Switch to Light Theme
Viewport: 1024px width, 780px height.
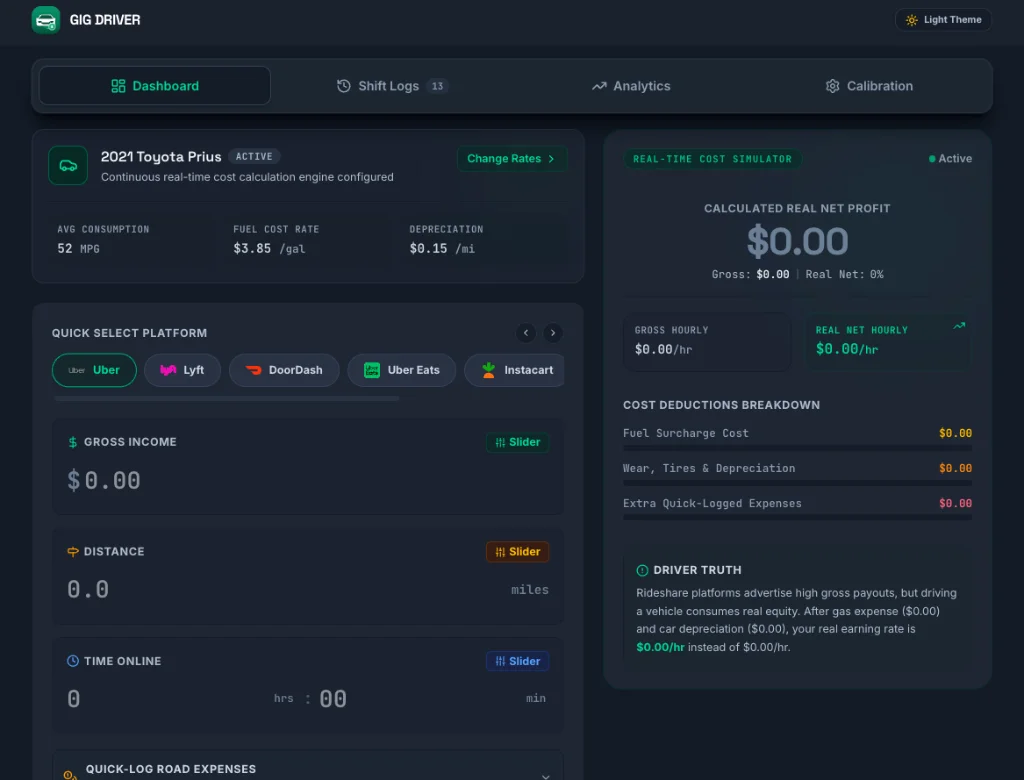point(943,20)
